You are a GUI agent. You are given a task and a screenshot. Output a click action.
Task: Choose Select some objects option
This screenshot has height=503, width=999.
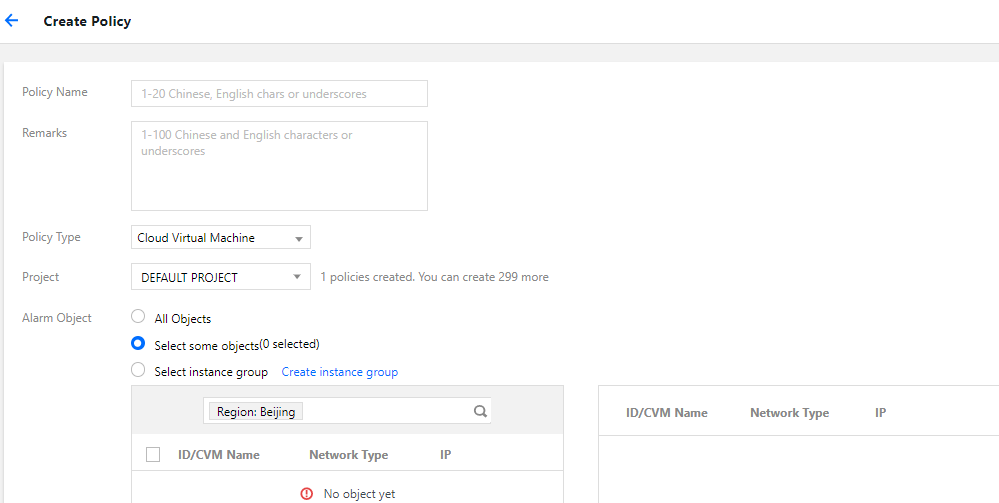pyautogui.click(x=138, y=343)
